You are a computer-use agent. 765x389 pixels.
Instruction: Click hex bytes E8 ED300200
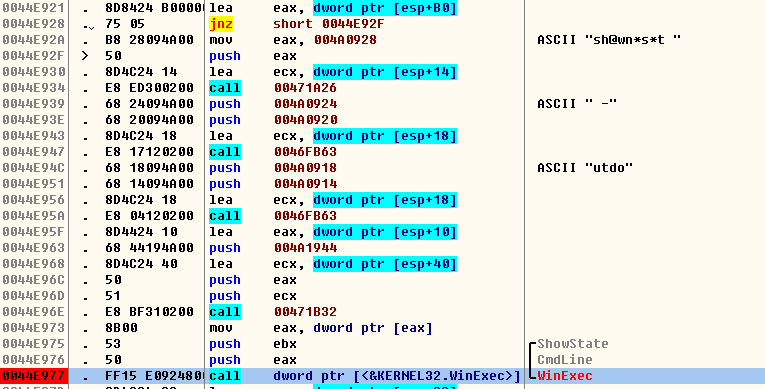[x=149, y=88]
